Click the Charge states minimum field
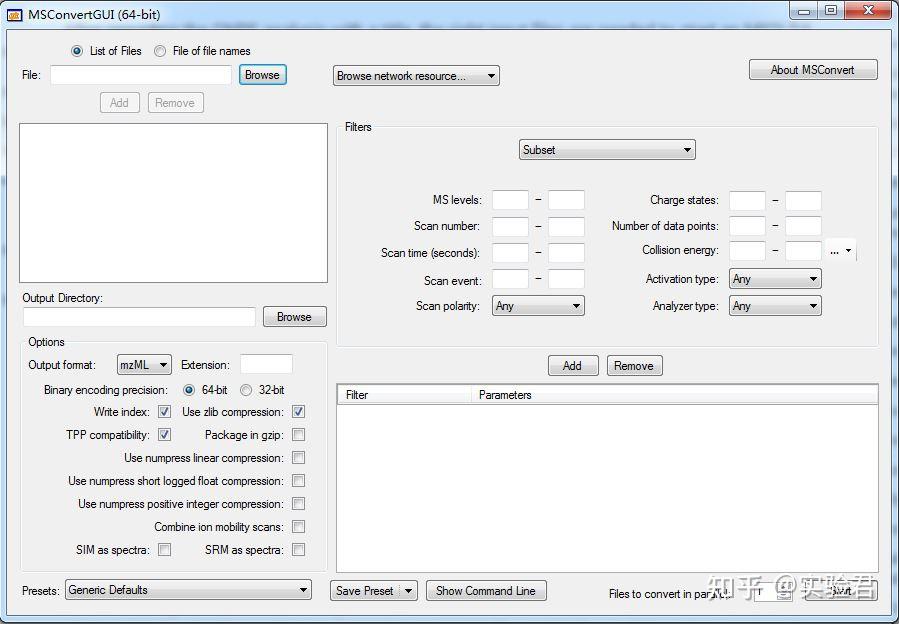Image resolution: width=899 pixels, height=624 pixels. (x=747, y=201)
